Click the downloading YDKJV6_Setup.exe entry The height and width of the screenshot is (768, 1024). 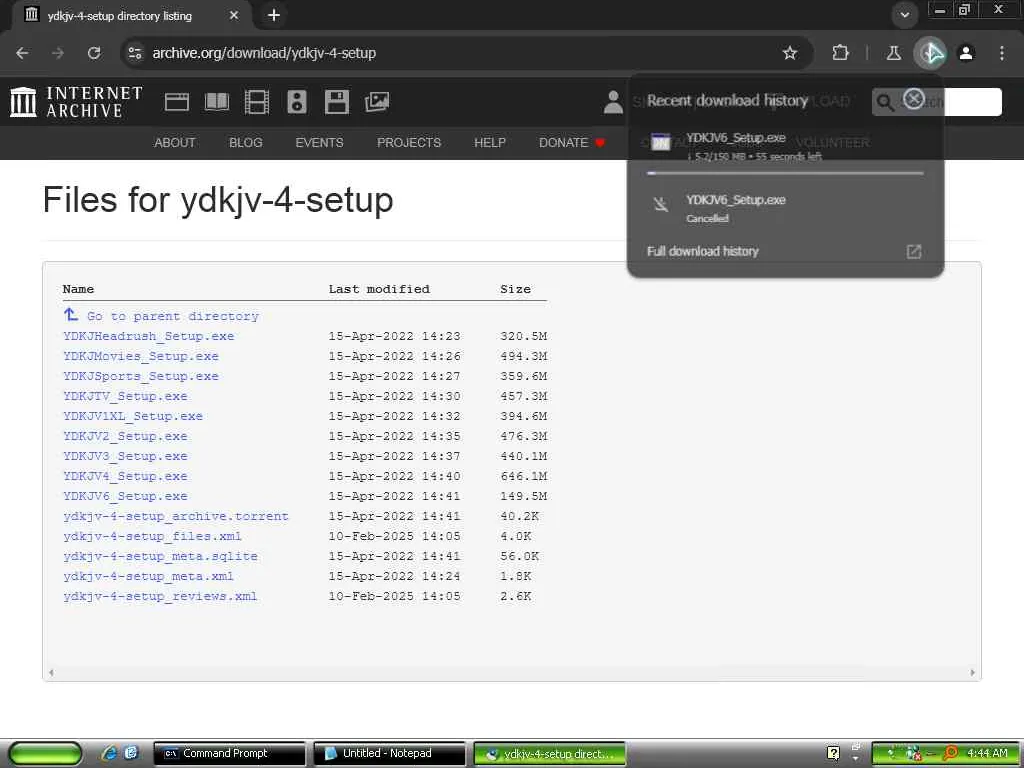[x=786, y=146]
